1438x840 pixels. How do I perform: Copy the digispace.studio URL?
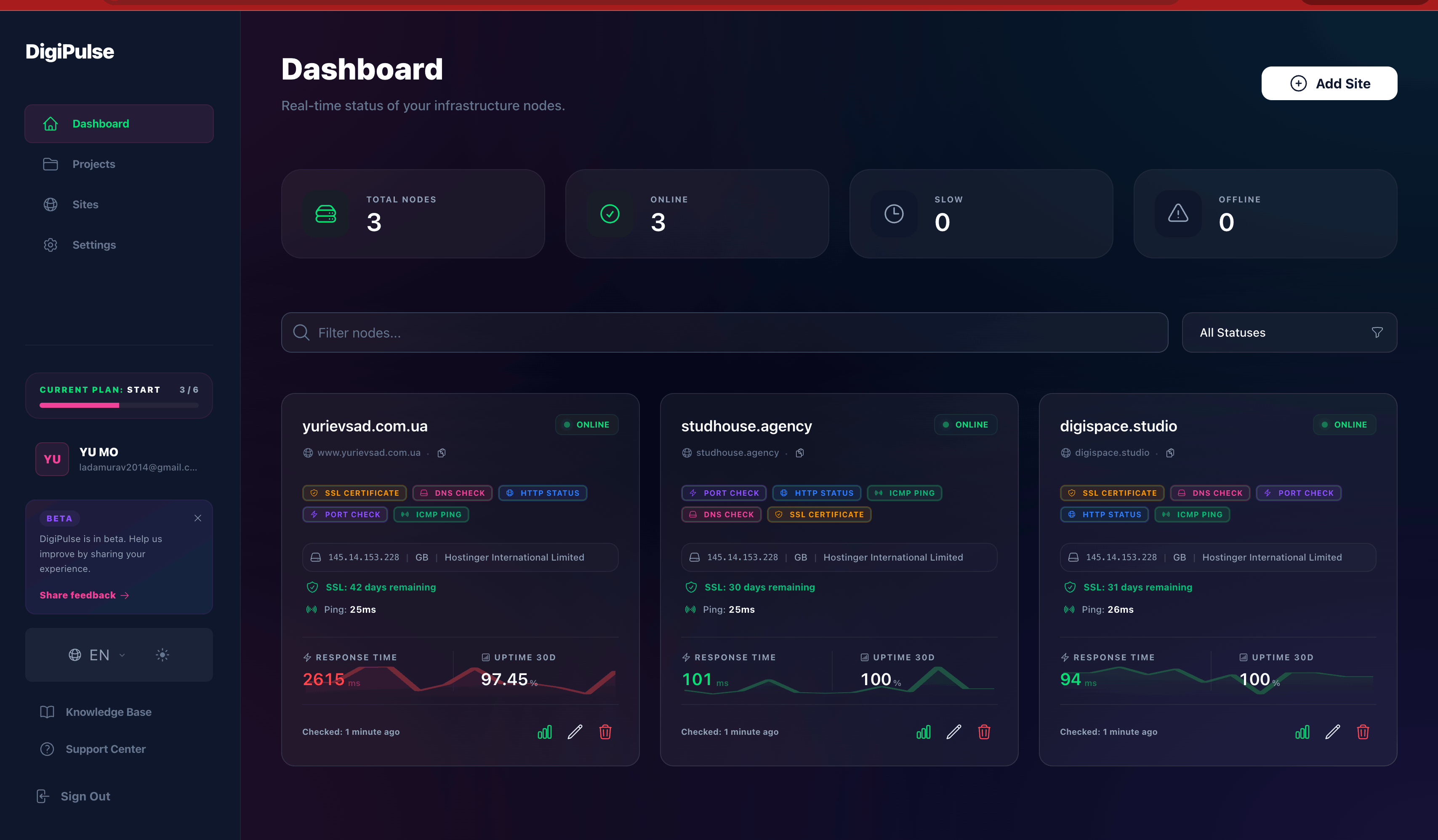pos(1170,452)
